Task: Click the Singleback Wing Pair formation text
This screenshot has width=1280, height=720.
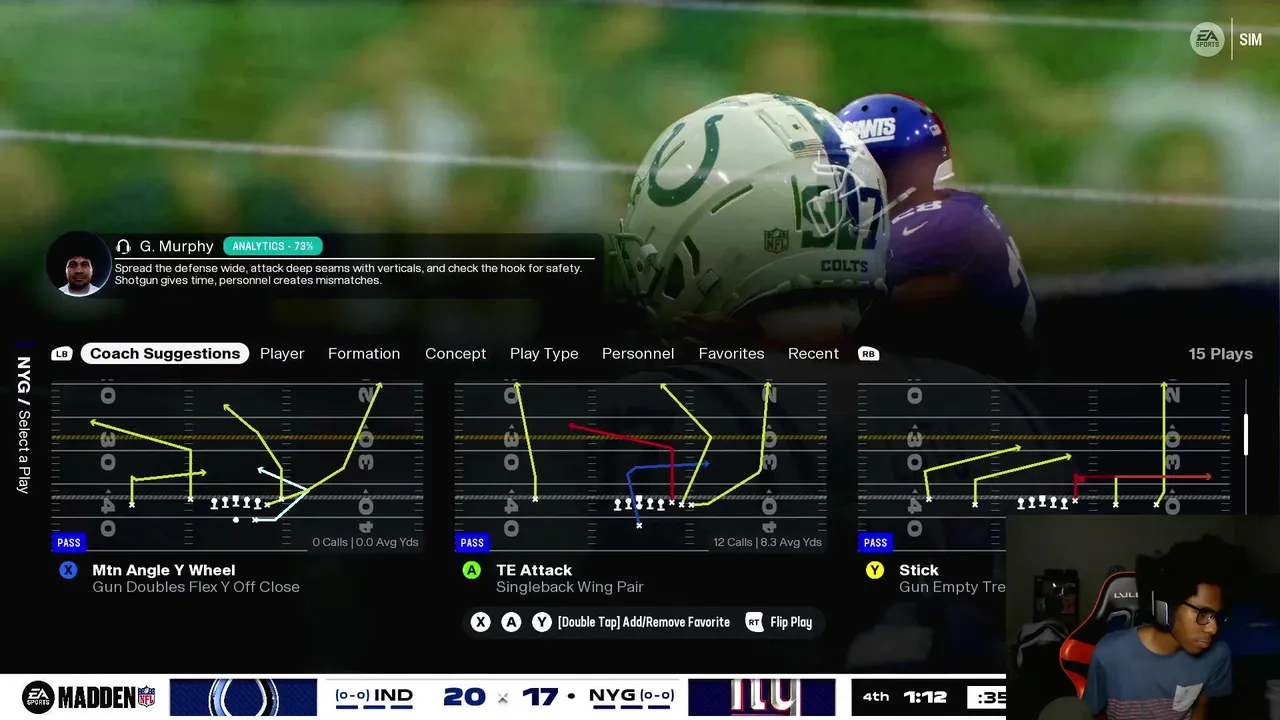Action: (x=570, y=587)
